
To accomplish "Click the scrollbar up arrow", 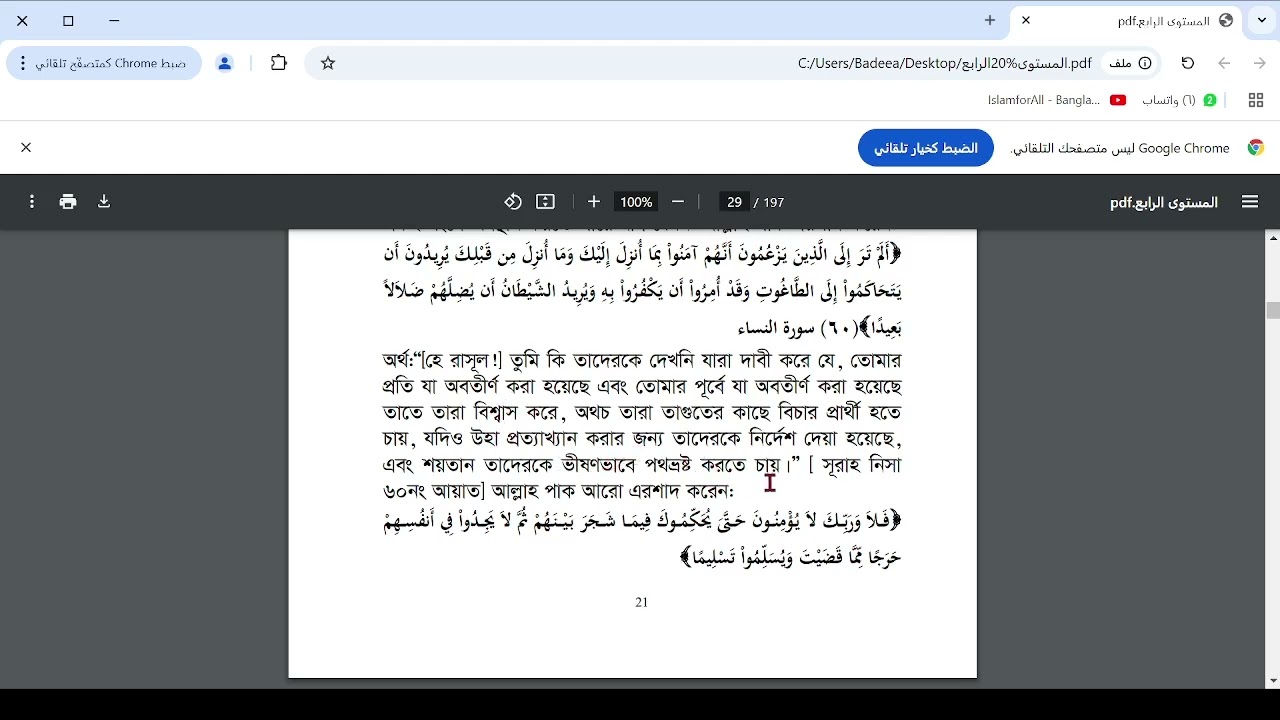I will 1273,238.
